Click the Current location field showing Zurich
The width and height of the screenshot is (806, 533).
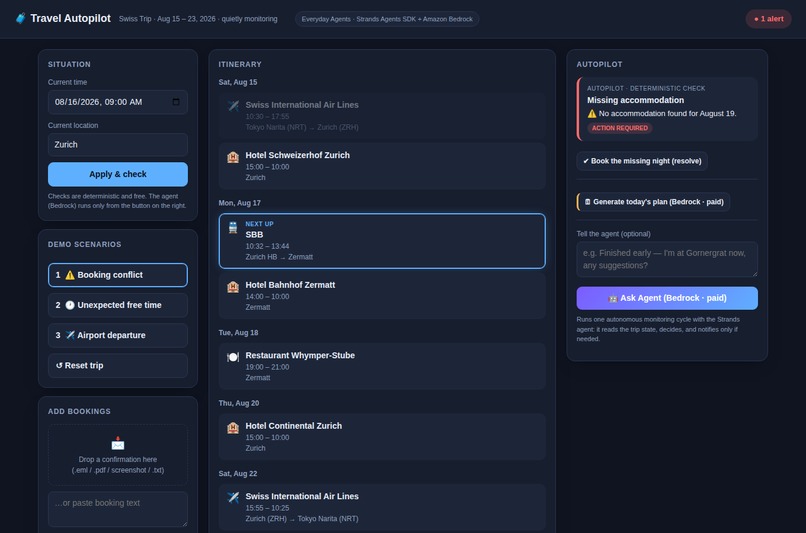point(118,144)
